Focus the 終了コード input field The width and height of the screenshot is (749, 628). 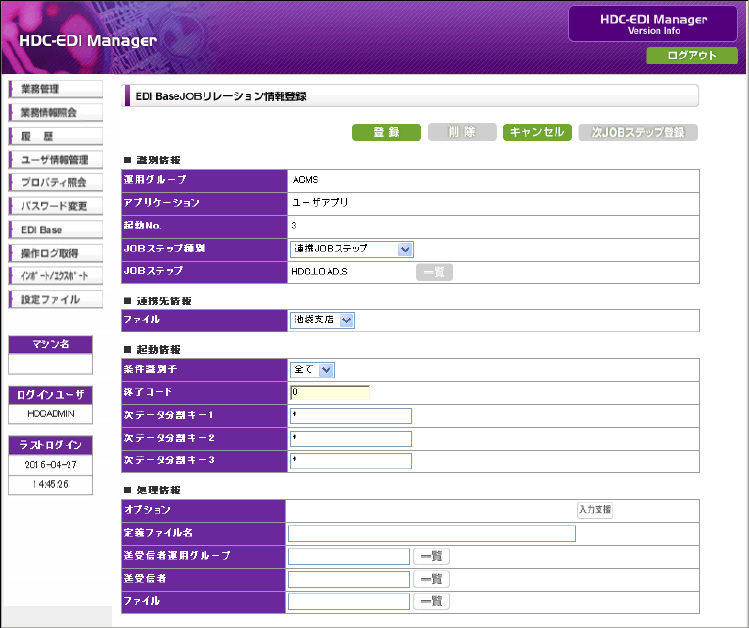[x=329, y=392]
